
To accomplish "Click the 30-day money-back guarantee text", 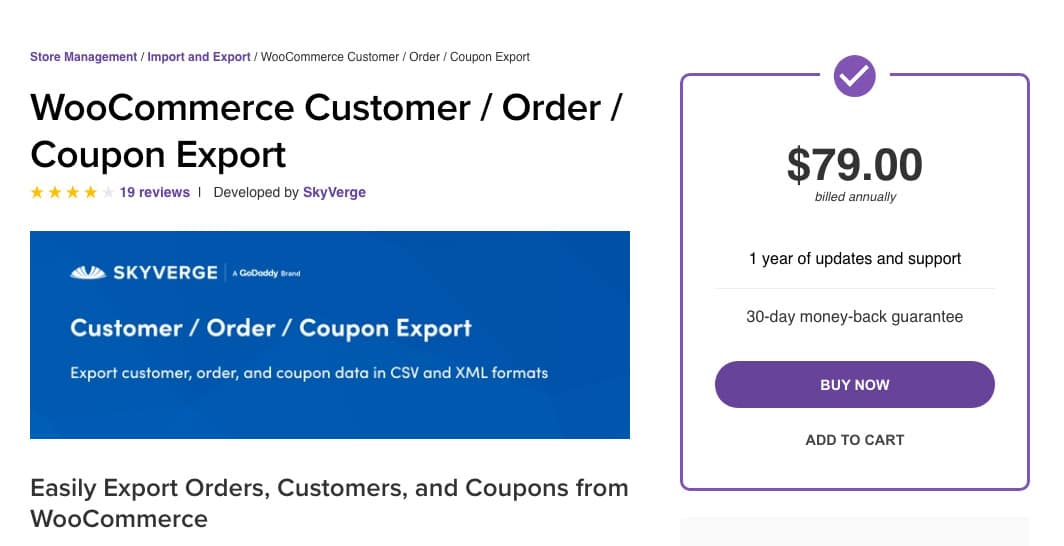I will [854, 317].
